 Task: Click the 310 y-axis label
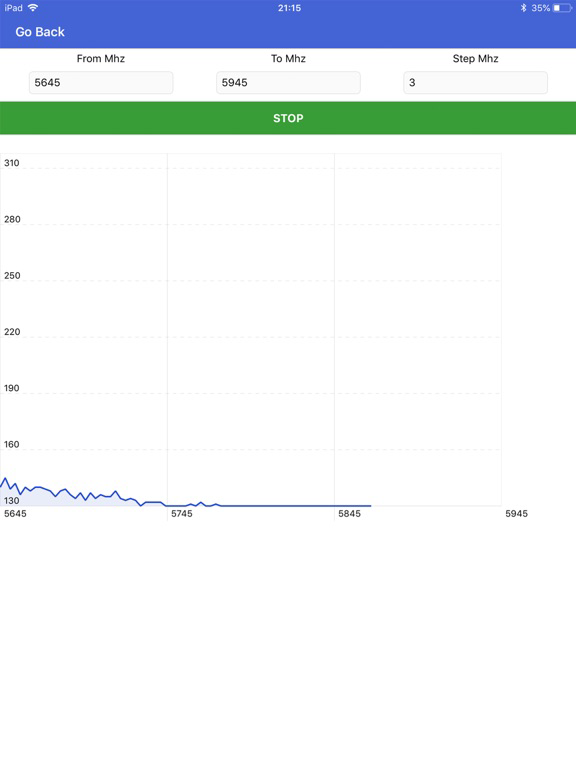[12, 163]
